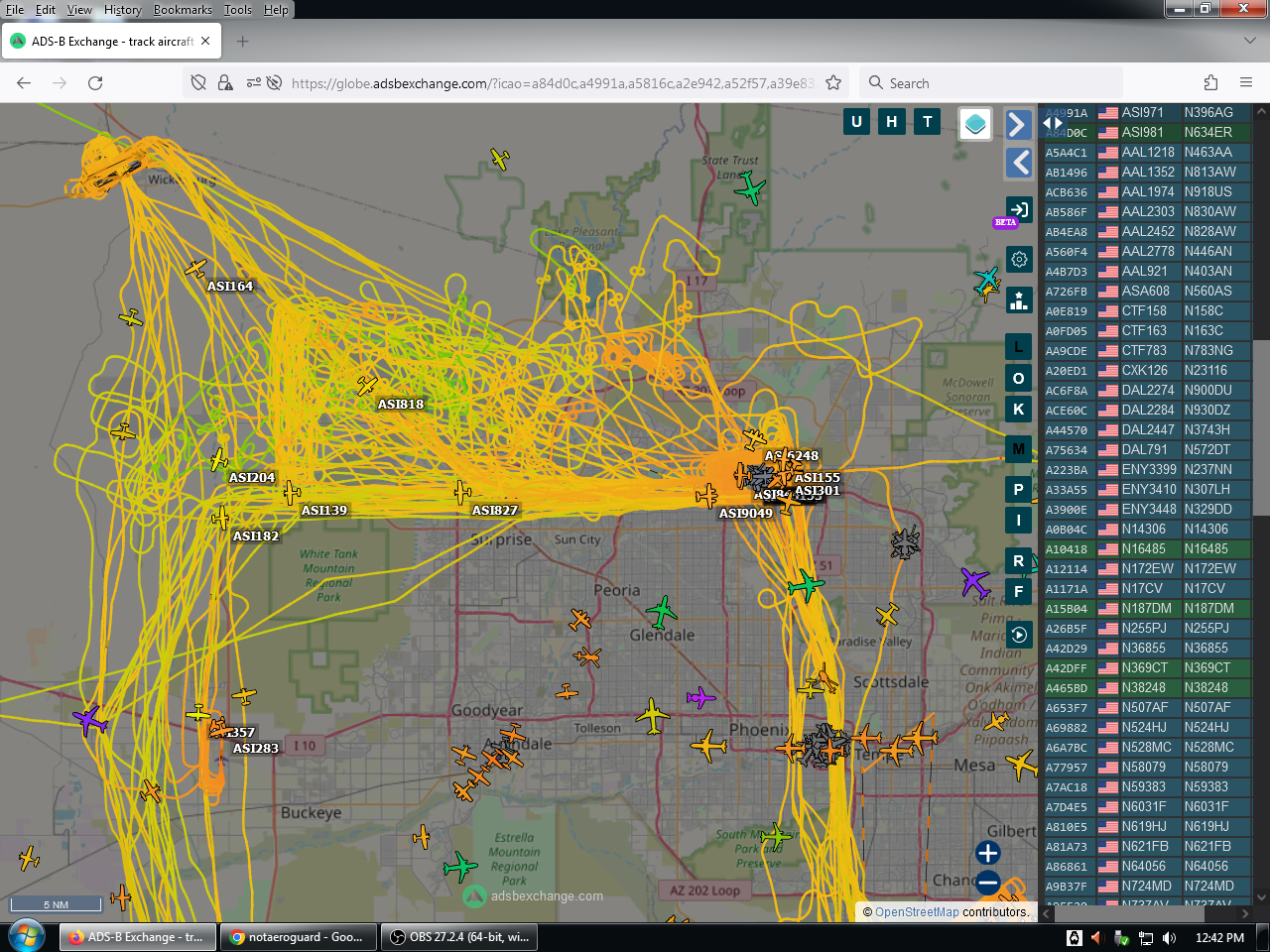Open the Windows Start menu

point(27,936)
